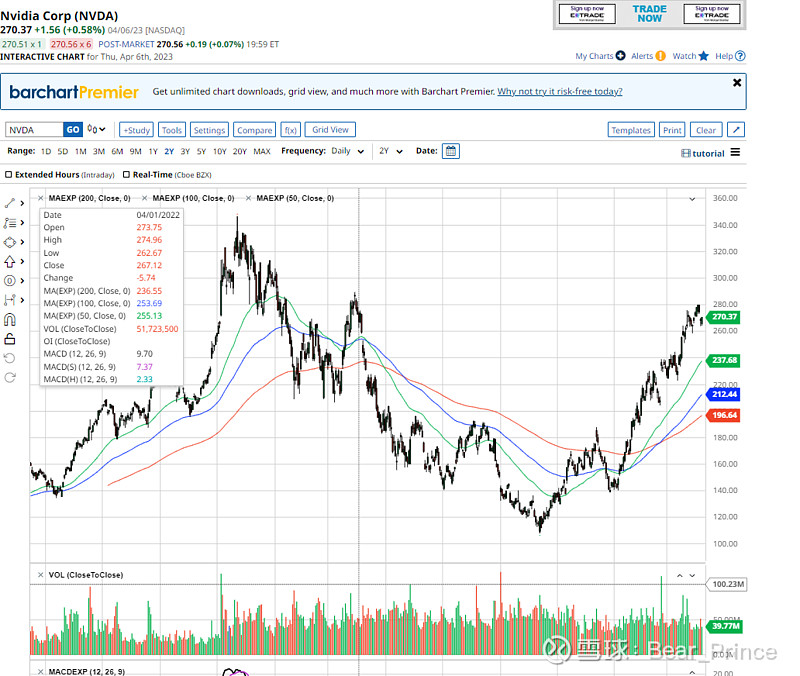Set an alert with Alerts icon

click(661, 56)
